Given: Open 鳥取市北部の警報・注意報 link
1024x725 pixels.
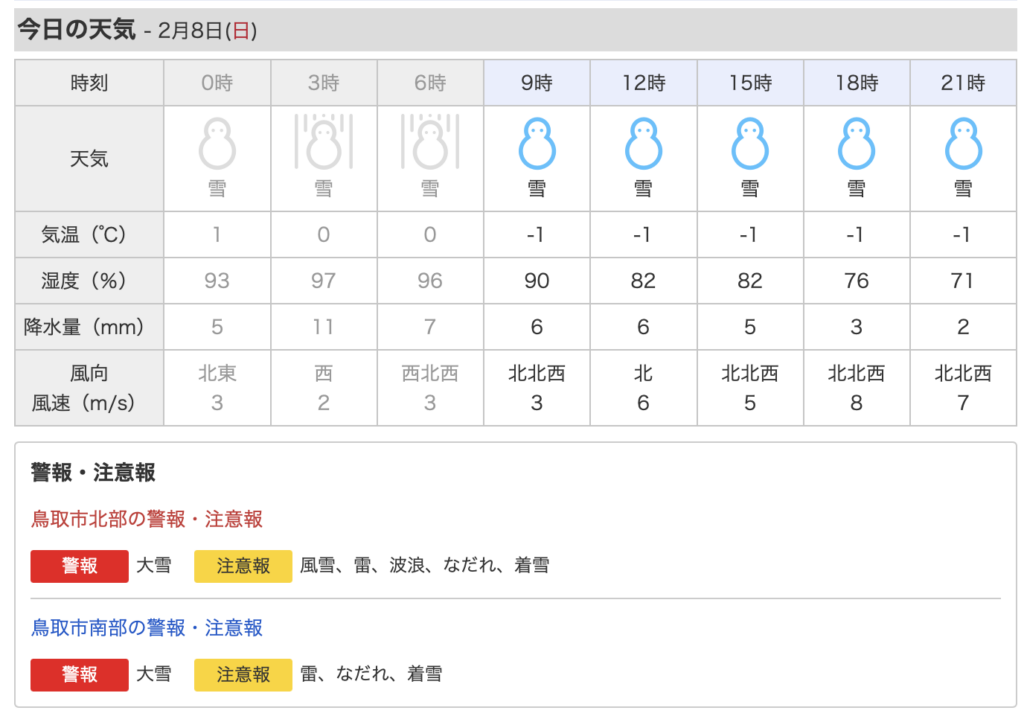Looking at the screenshot, I should [147, 519].
